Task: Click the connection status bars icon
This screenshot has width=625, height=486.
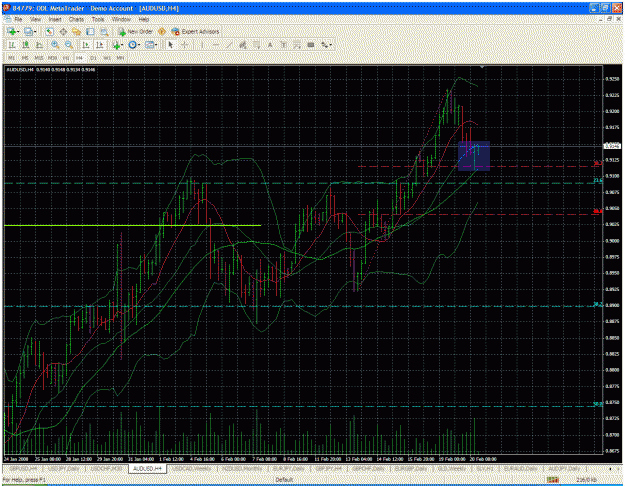Action: coord(552,480)
